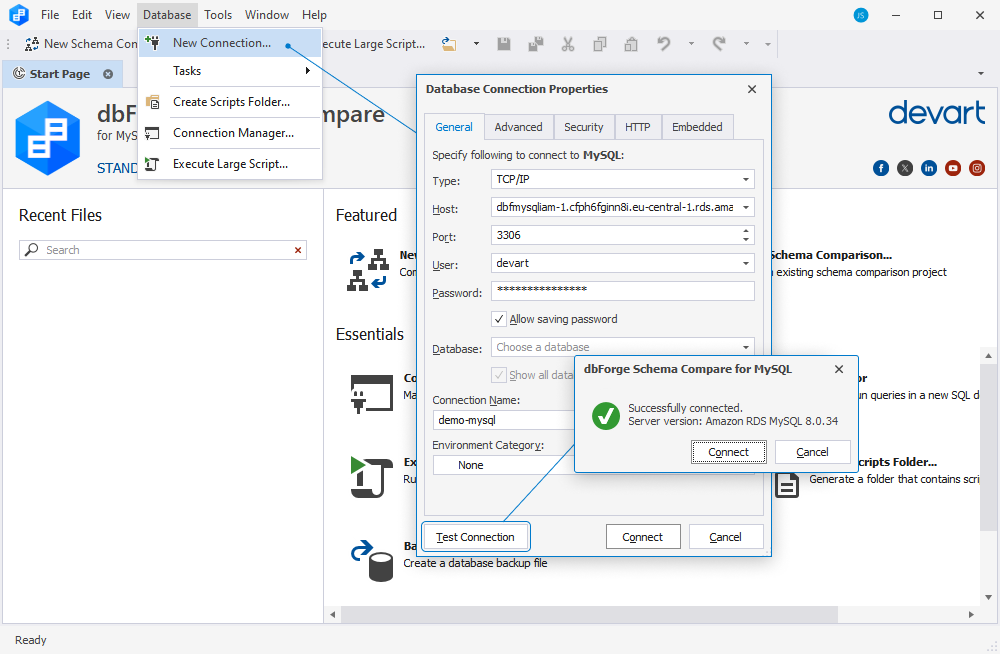Screen dimensions: 1000x654
Task: Click the Undo arrow toolbar icon
Action: 664,44
